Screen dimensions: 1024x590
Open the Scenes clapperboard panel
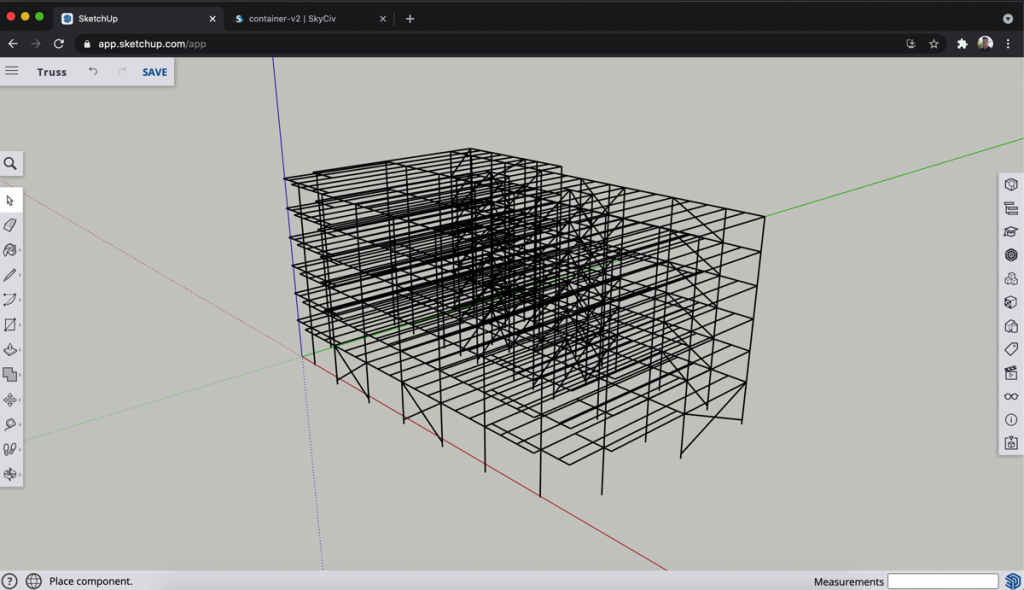pos(1011,373)
